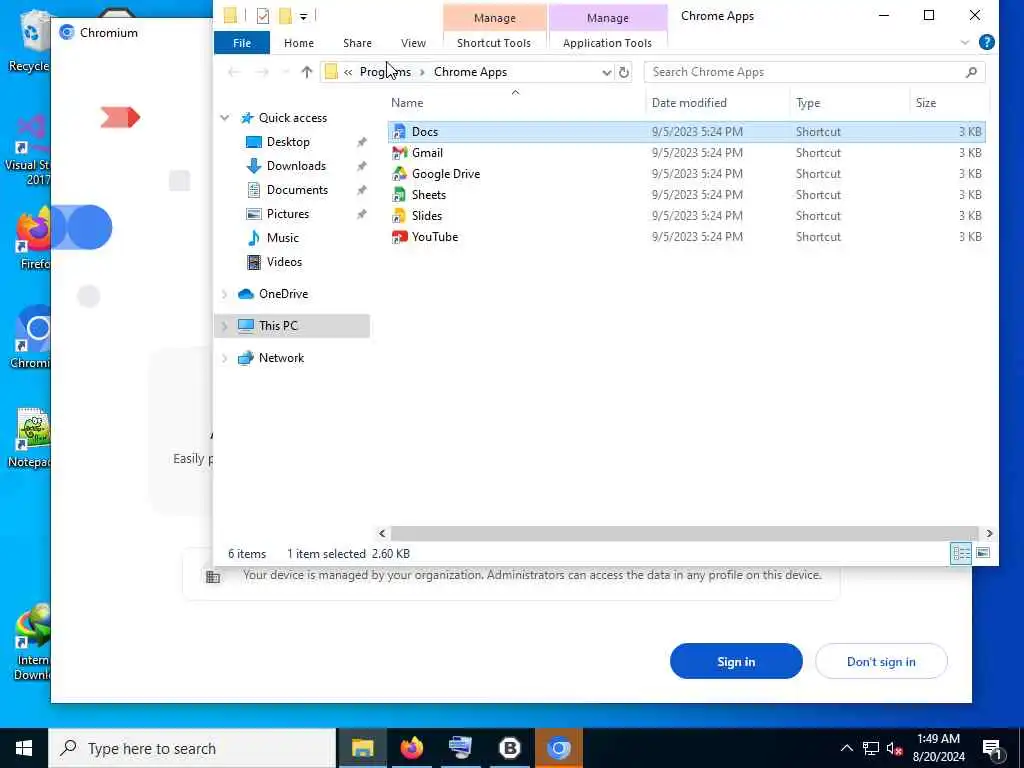Click the taskbar clock showing 1:49 AM
Image resolution: width=1024 pixels, height=768 pixels.
938,748
